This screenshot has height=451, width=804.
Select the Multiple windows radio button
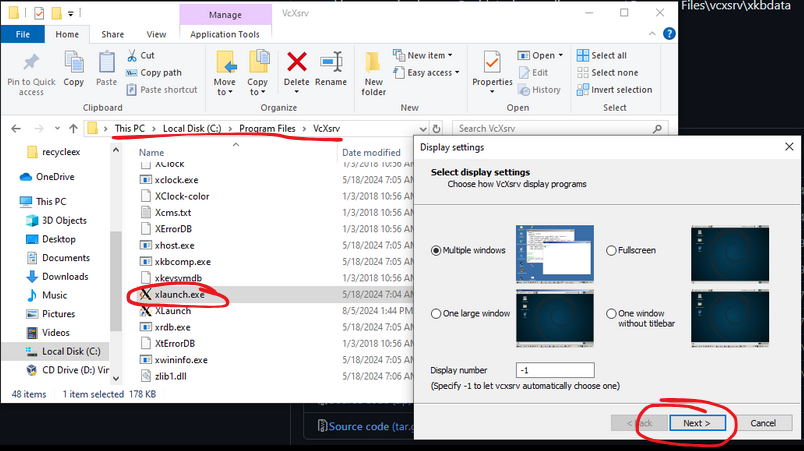click(436, 251)
